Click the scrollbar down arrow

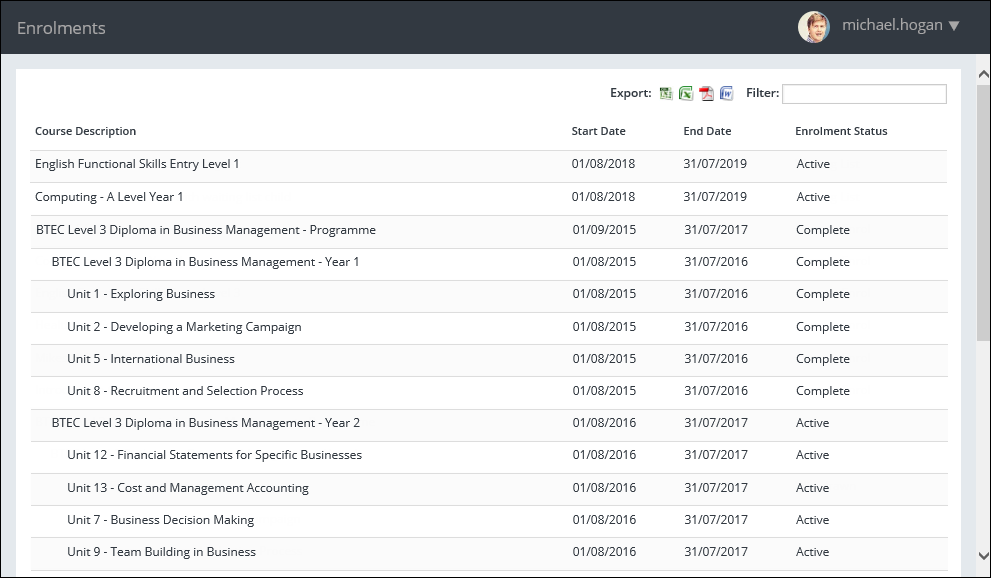982,556
